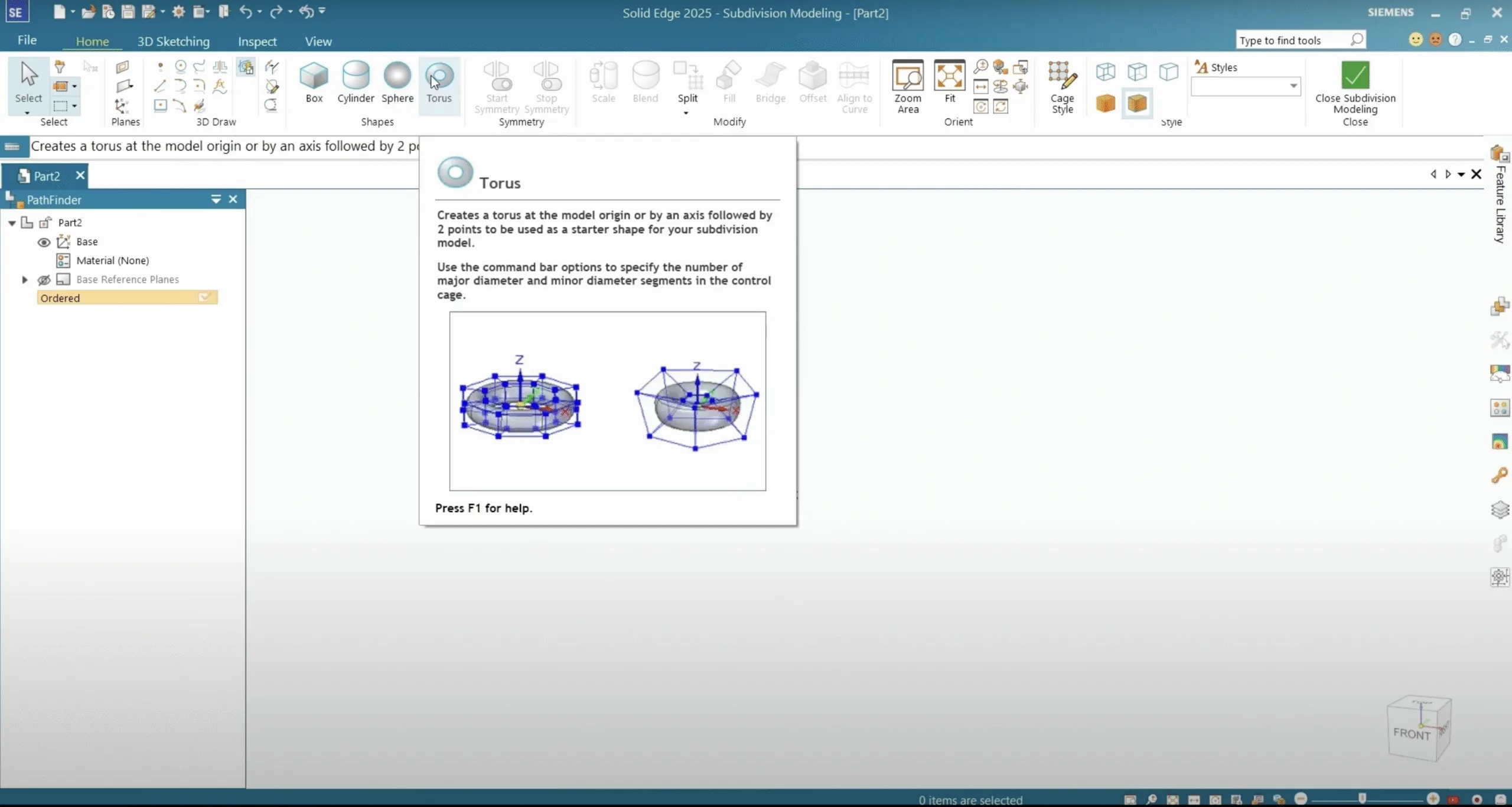Click the Help question mark icon
The width and height of the screenshot is (1512, 807).
click(1455, 40)
